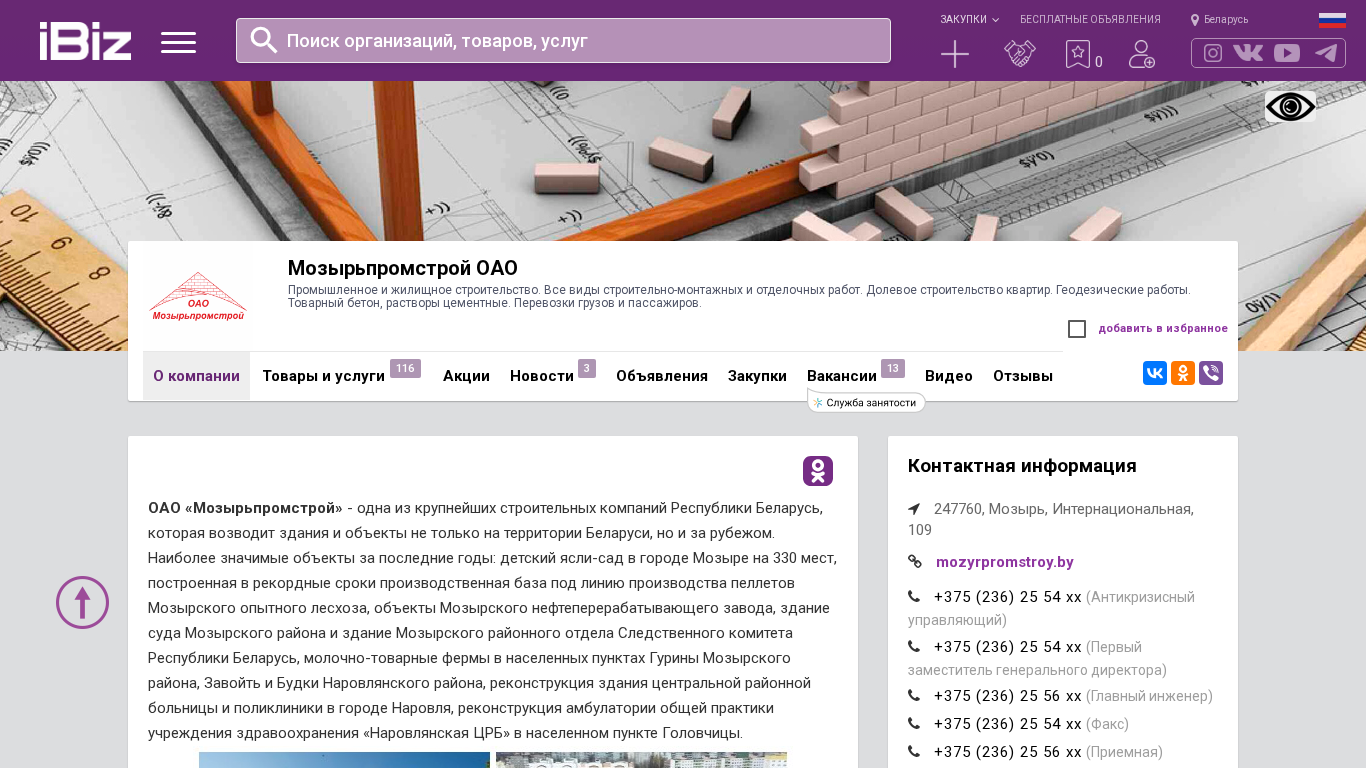
Task: Switch language via Russian flag
Action: [x=1332, y=20]
